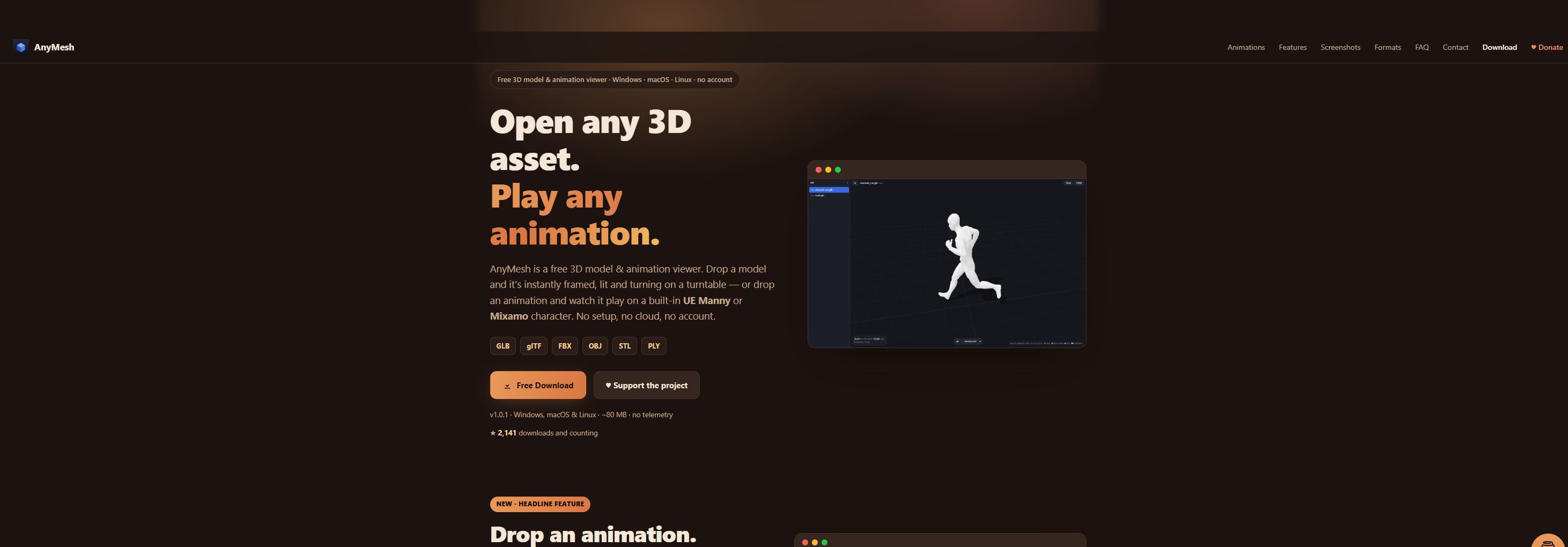The height and width of the screenshot is (547, 1568).
Task: Click the Download link in the navbar
Action: click(1499, 47)
